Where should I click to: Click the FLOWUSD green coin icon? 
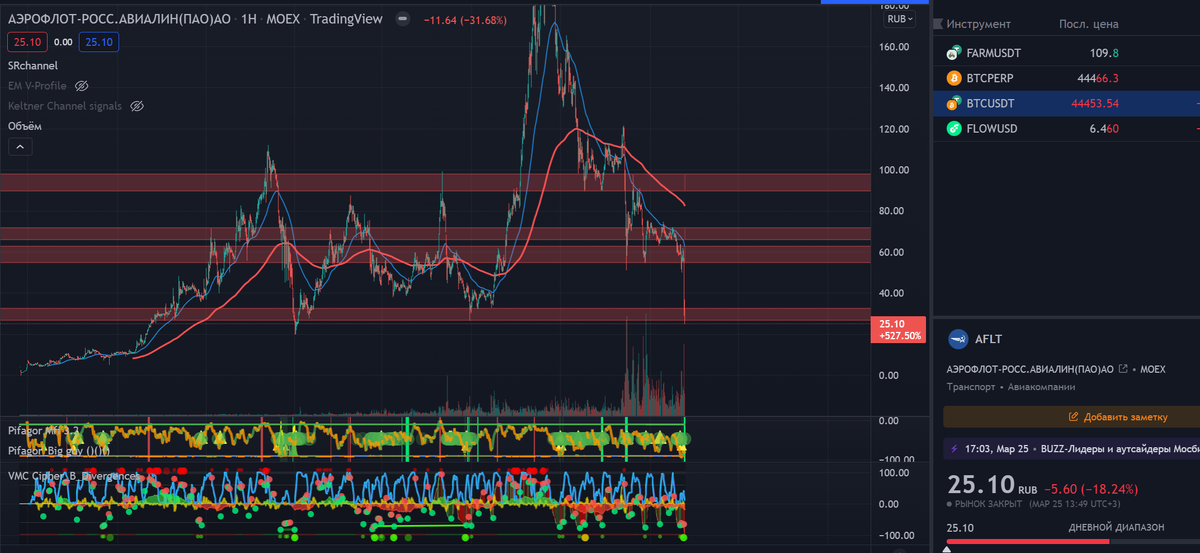coord(954,128)
